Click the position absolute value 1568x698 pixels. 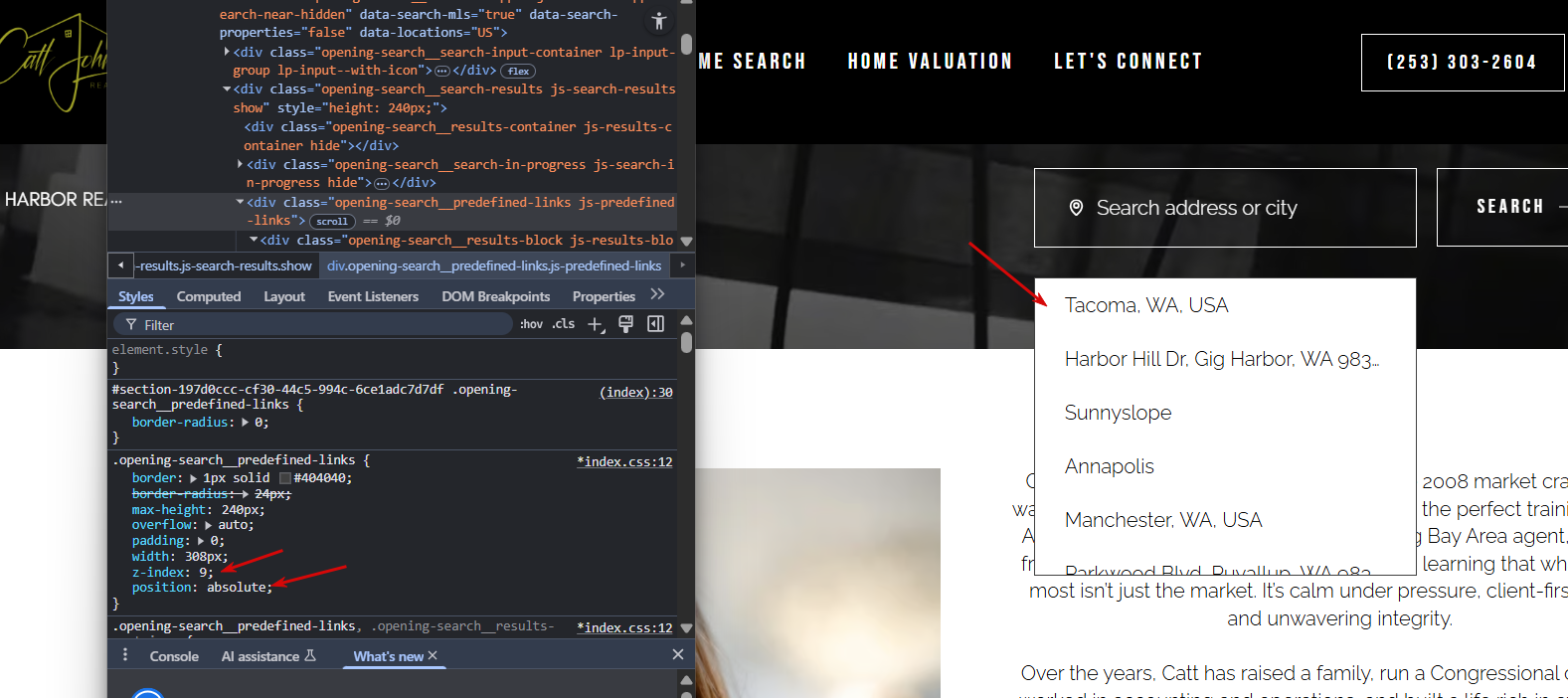(237, 588)
